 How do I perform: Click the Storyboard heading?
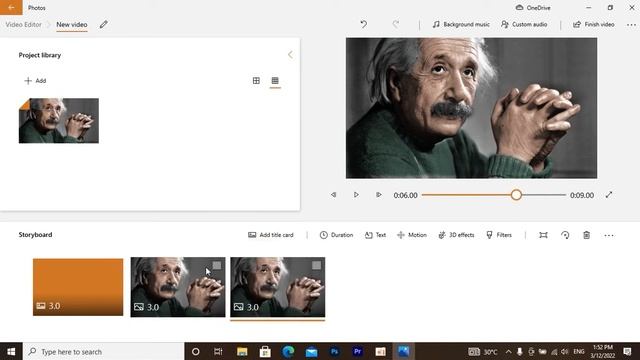(x=35, y=235)
